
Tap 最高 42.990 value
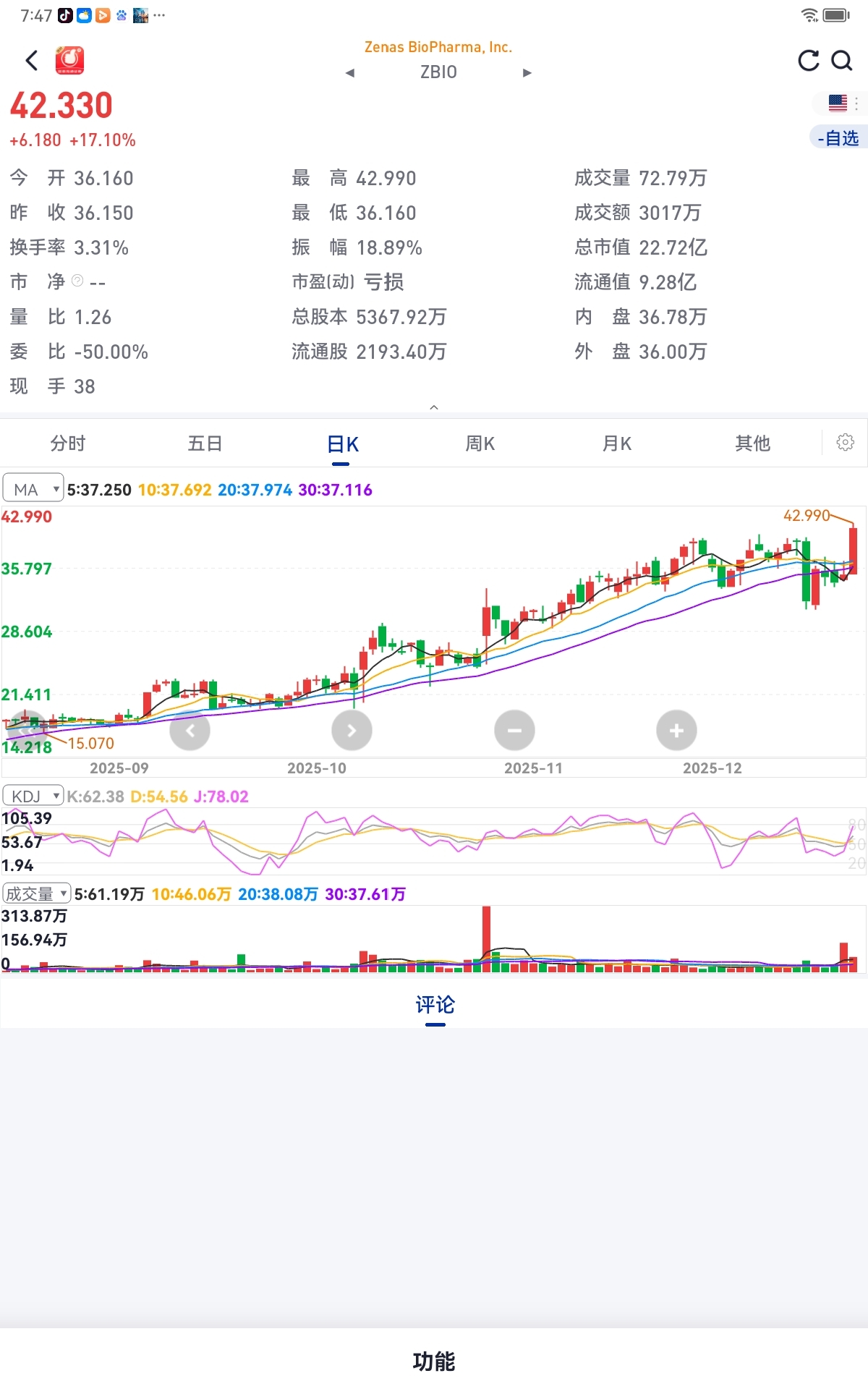(x=386, y=178)
